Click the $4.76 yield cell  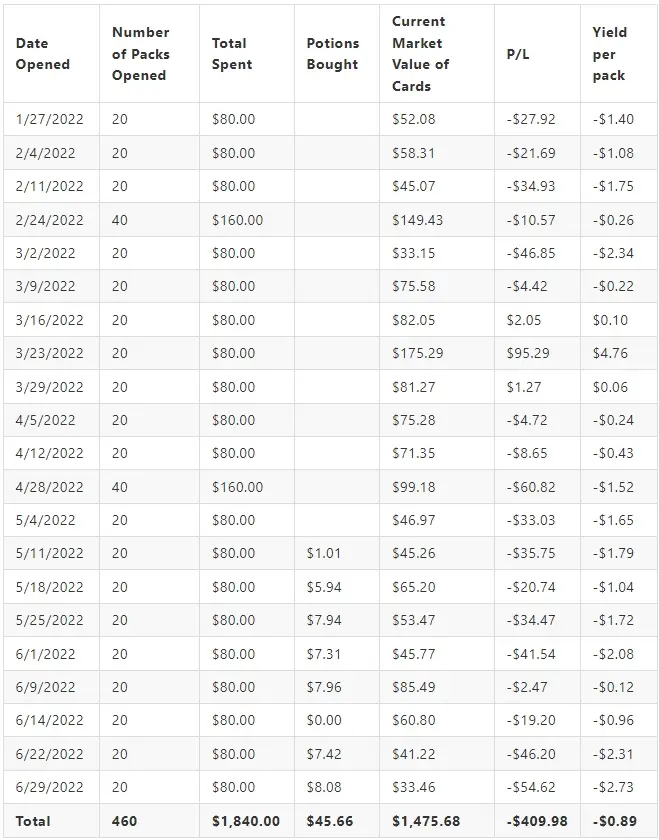click(x=610, y=353)
